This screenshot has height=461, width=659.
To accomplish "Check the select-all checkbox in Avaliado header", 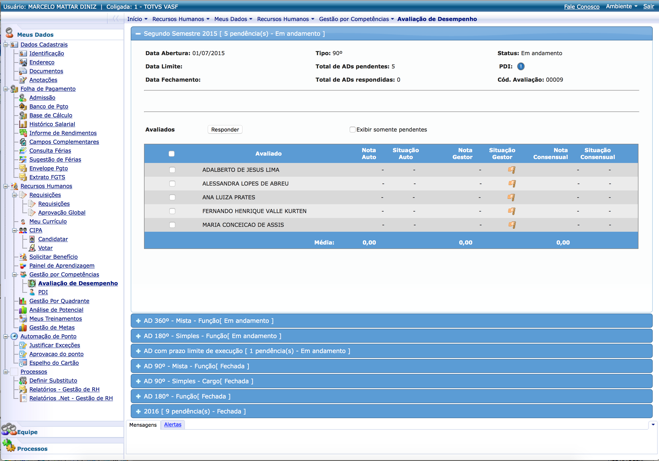I will coord(171,154).
